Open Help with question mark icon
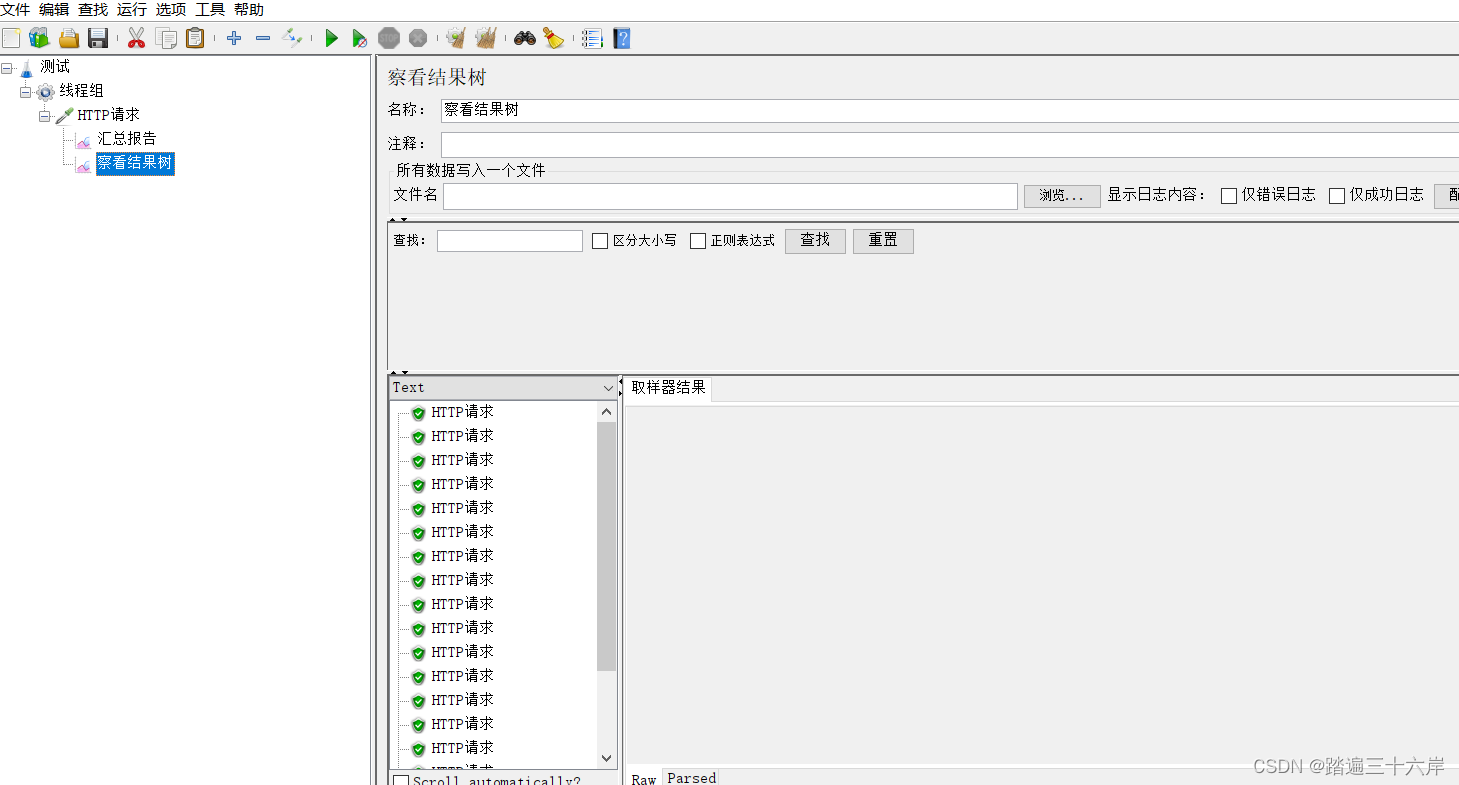The height and width of the screenshot is (785, 1459). tap(622, 39)
